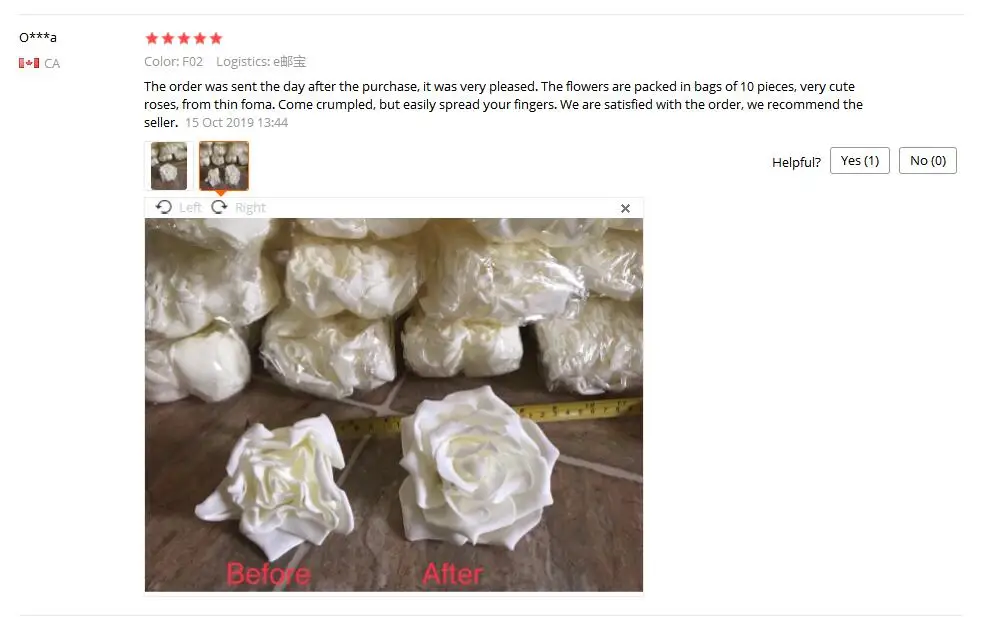The height and width of the screenshot is (617, 983).
Task: Click the rotate left arrow icon
Action: click(x=164, y=207)
